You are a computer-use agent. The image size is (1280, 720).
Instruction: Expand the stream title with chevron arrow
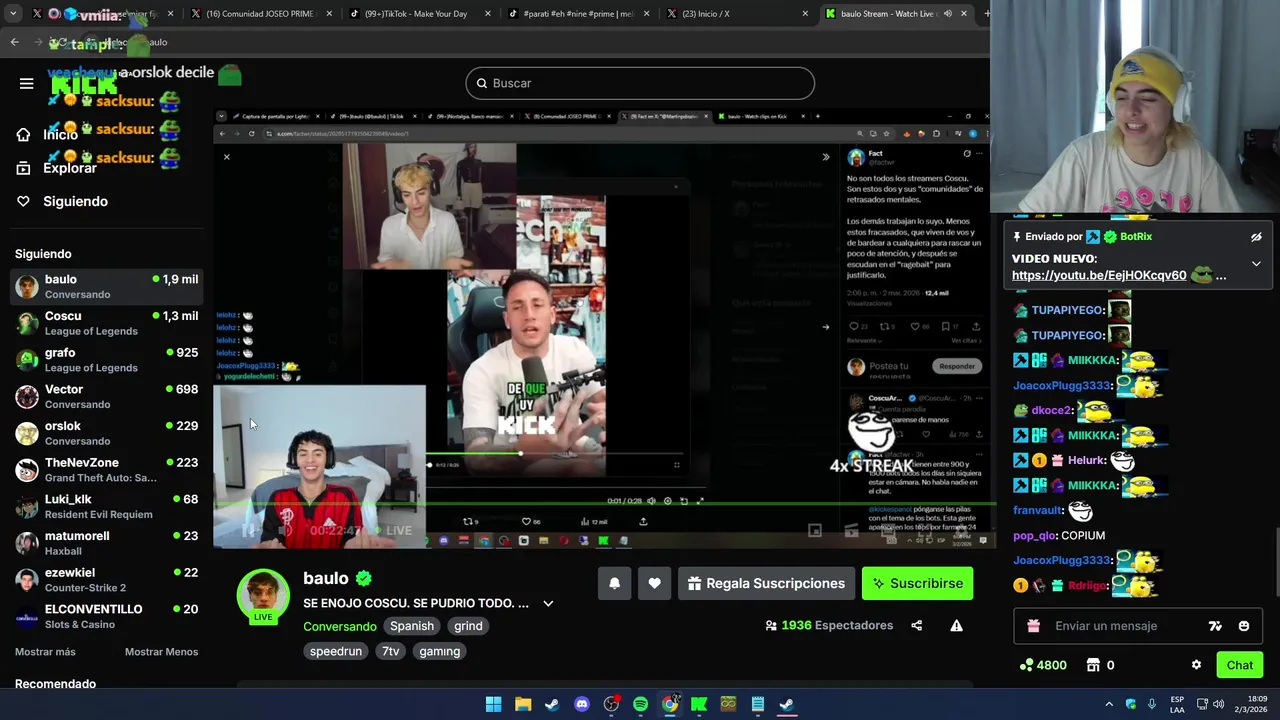(548, 604)
